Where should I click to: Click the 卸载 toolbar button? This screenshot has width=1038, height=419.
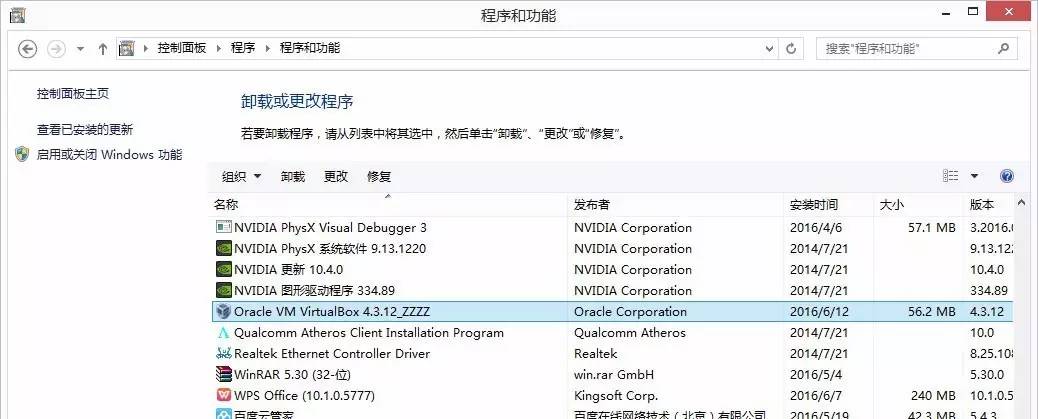coord(293,177)
